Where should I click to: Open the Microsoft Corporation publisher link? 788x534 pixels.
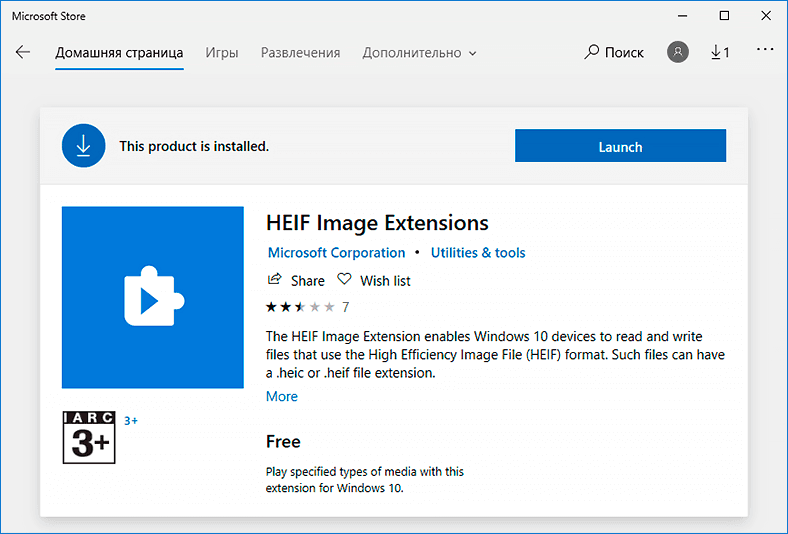pyautogui.click(x=336, y=252)
